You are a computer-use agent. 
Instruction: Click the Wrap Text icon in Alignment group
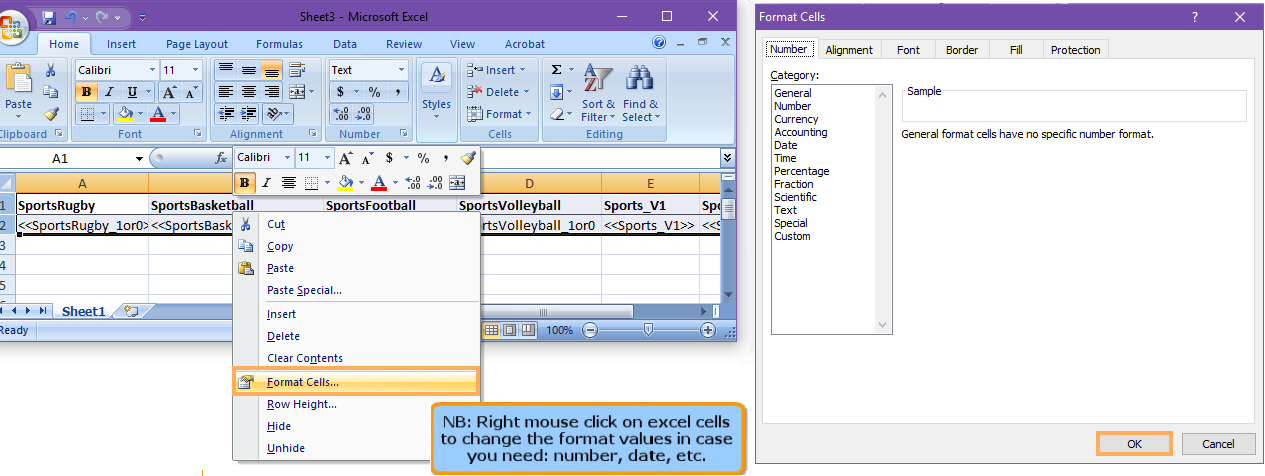296,70
